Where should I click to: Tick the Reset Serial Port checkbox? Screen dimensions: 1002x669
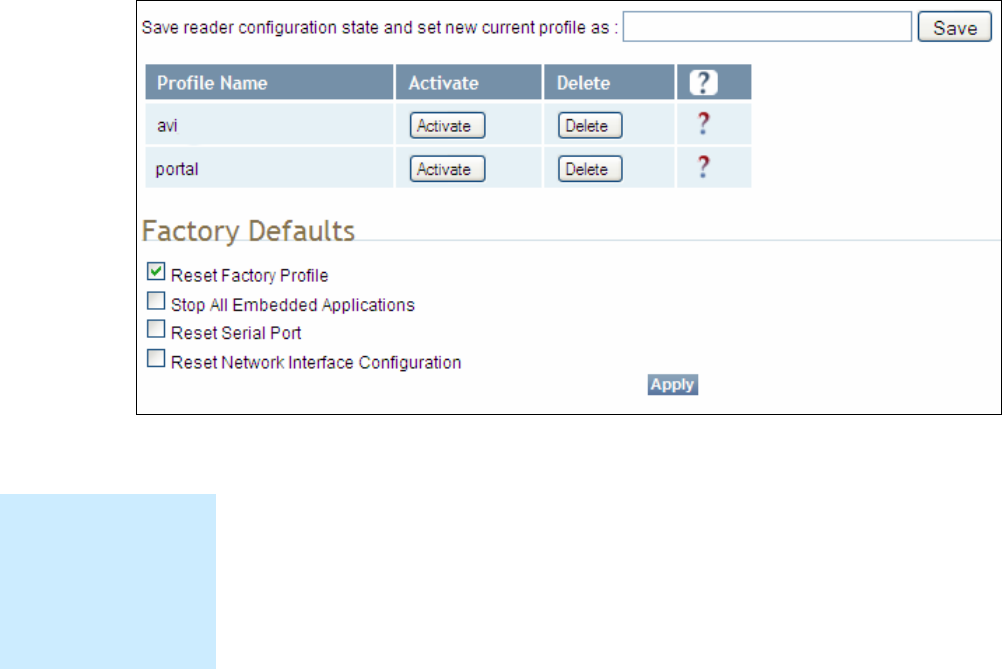coord(156,329)
